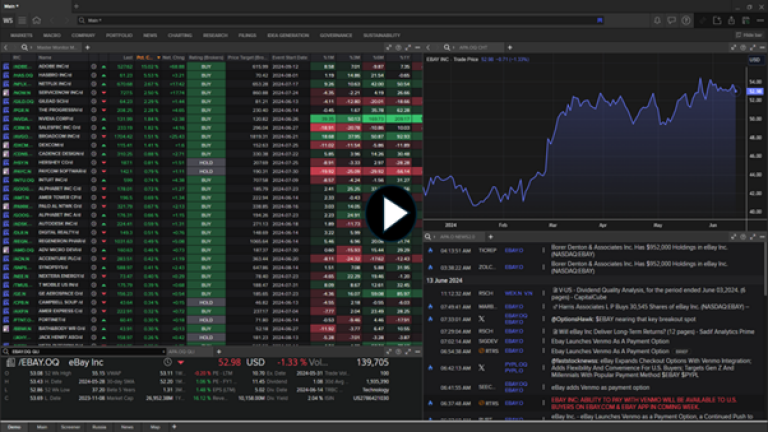
Task: Click the USD currency button on chart
Action: [x=755, y=60]
